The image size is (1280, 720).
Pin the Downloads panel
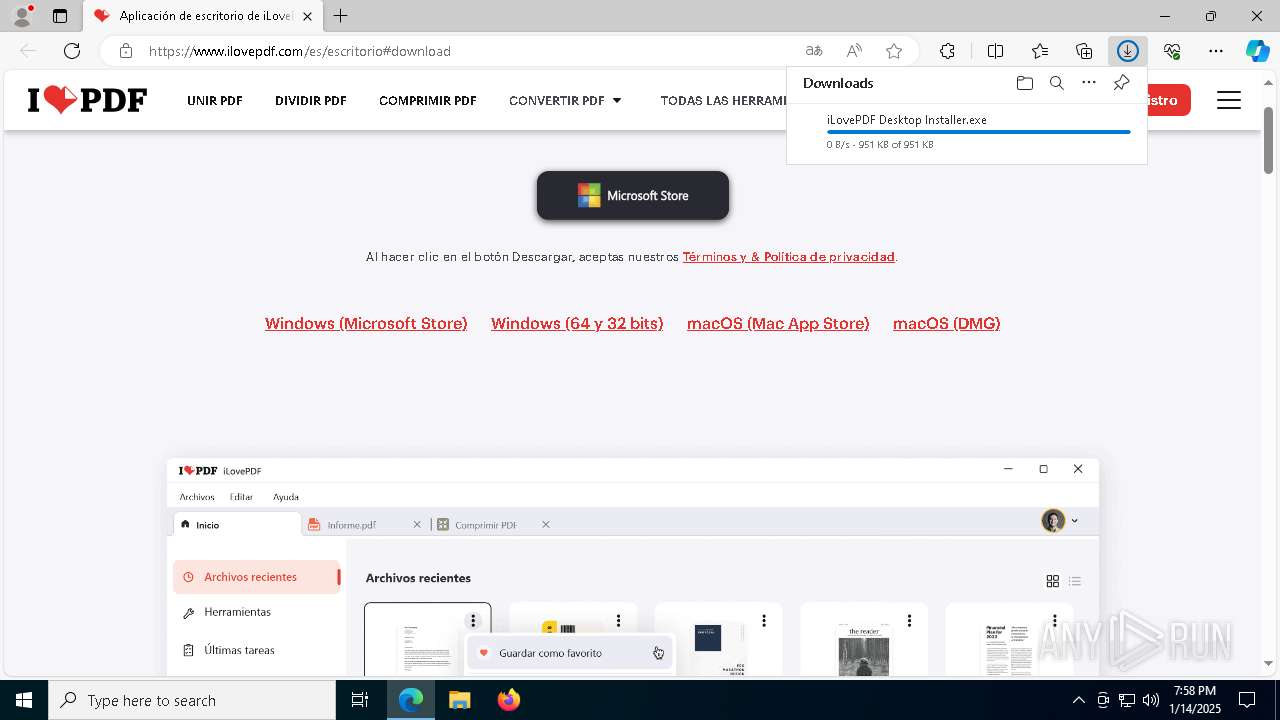click(1122, 83)
